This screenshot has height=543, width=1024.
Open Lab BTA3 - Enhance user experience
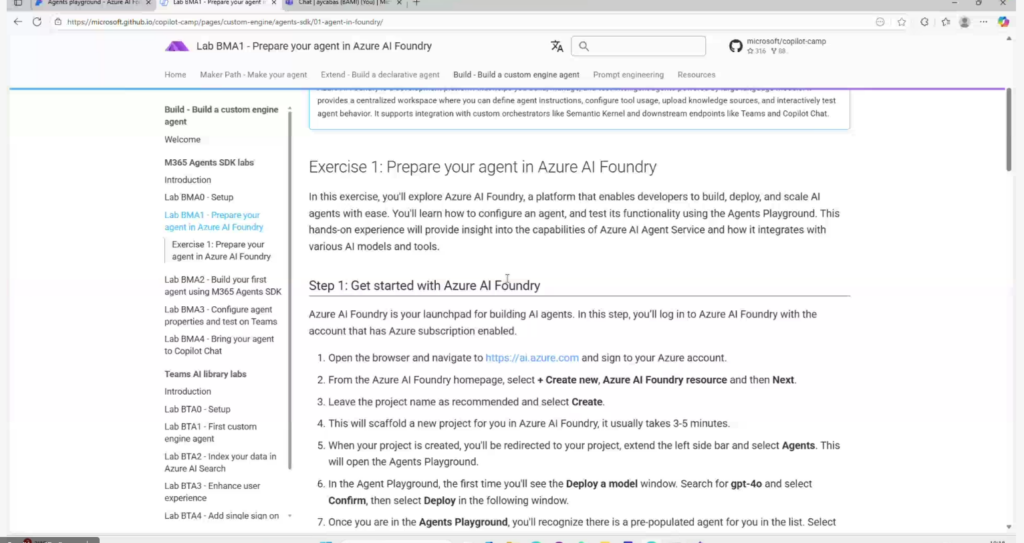click(212, 492)
